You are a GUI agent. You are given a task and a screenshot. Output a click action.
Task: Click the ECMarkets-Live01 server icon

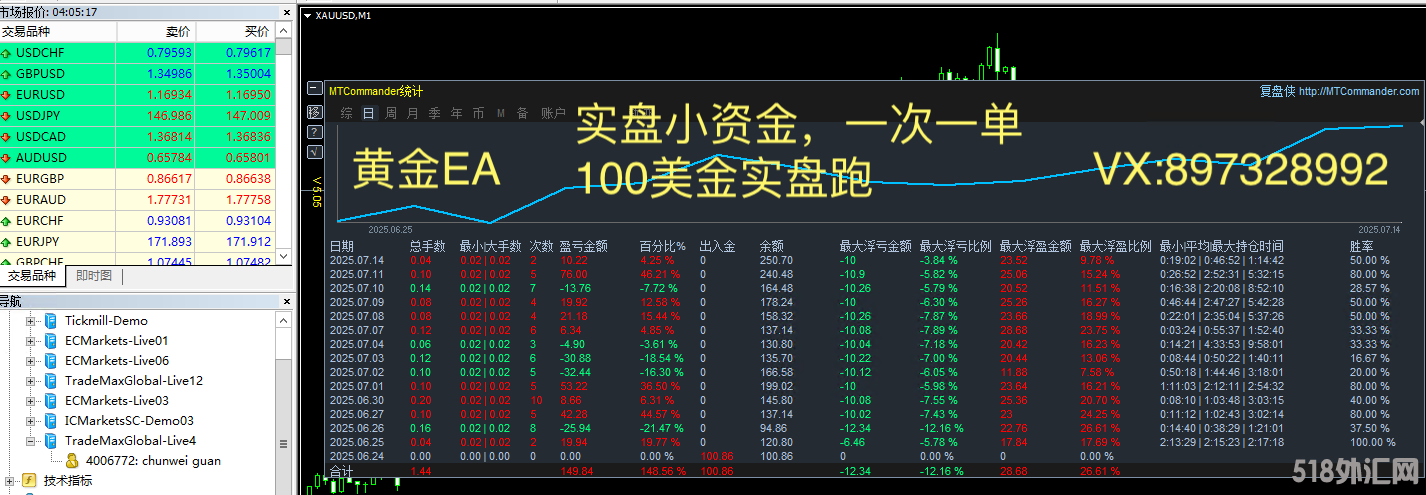[x=51, y=341]
